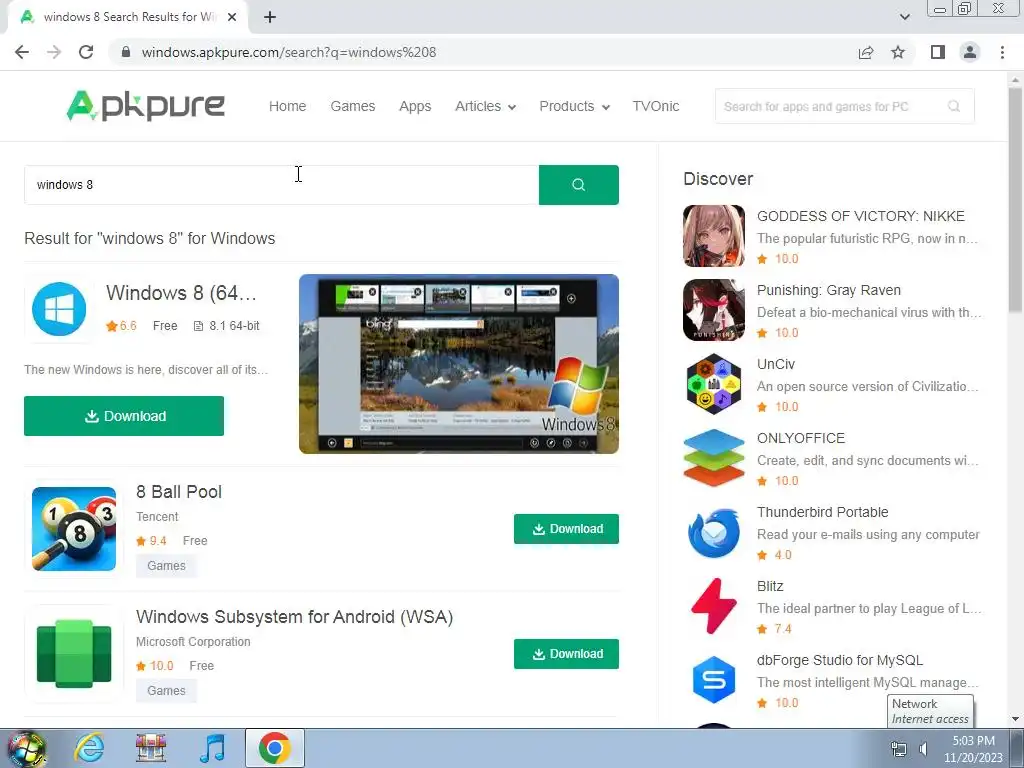Open the Blitz title link

coord(770,586)
